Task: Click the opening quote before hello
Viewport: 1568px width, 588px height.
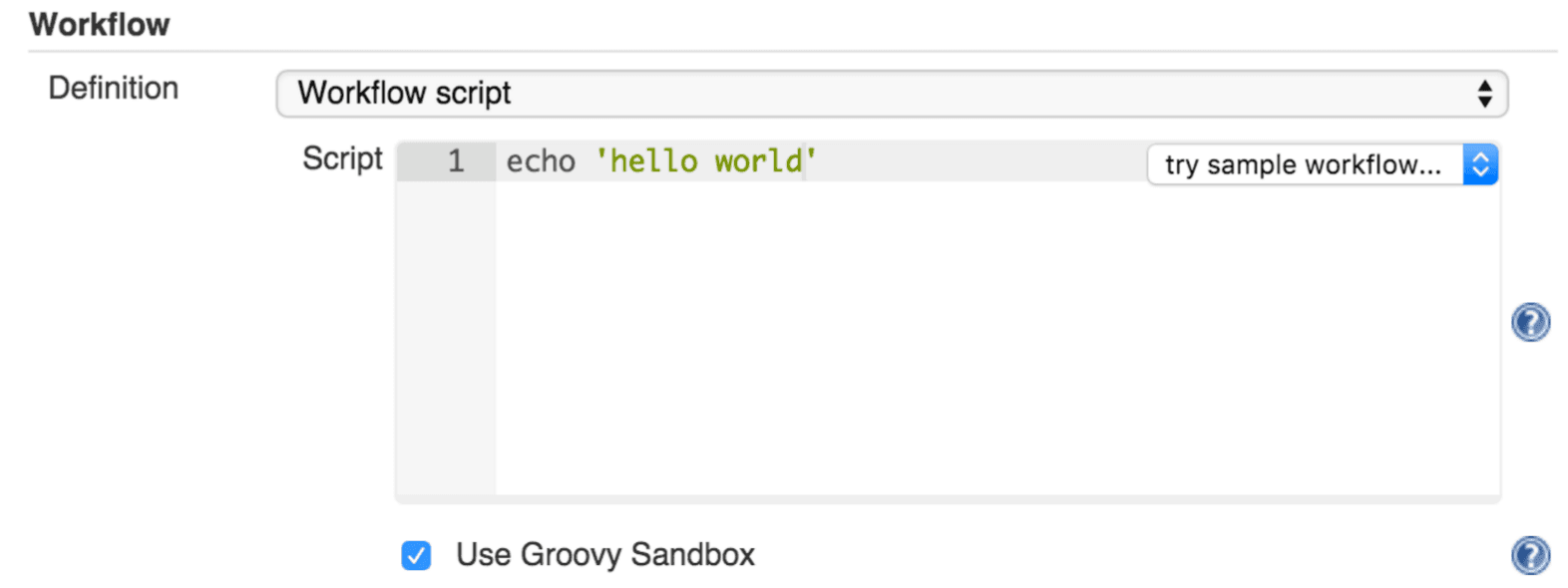Action: (x=601, y=161)
